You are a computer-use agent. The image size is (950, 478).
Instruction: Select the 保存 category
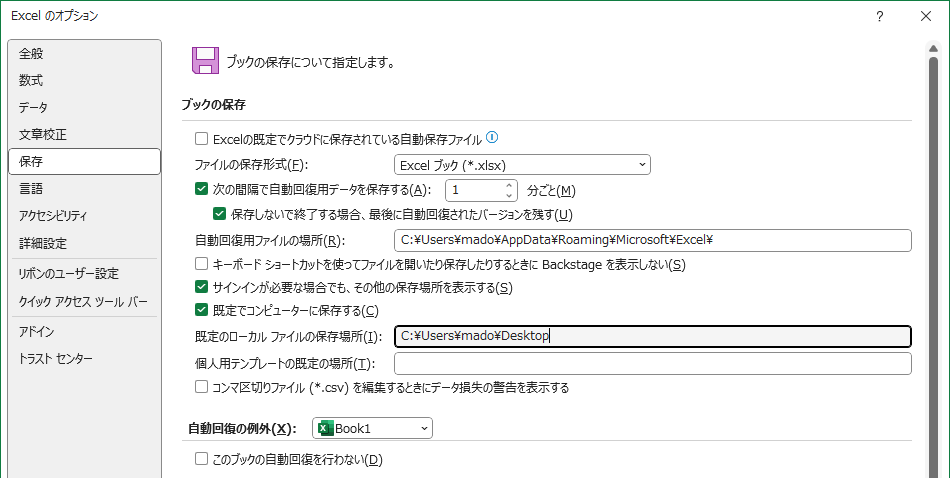[84, 162]
